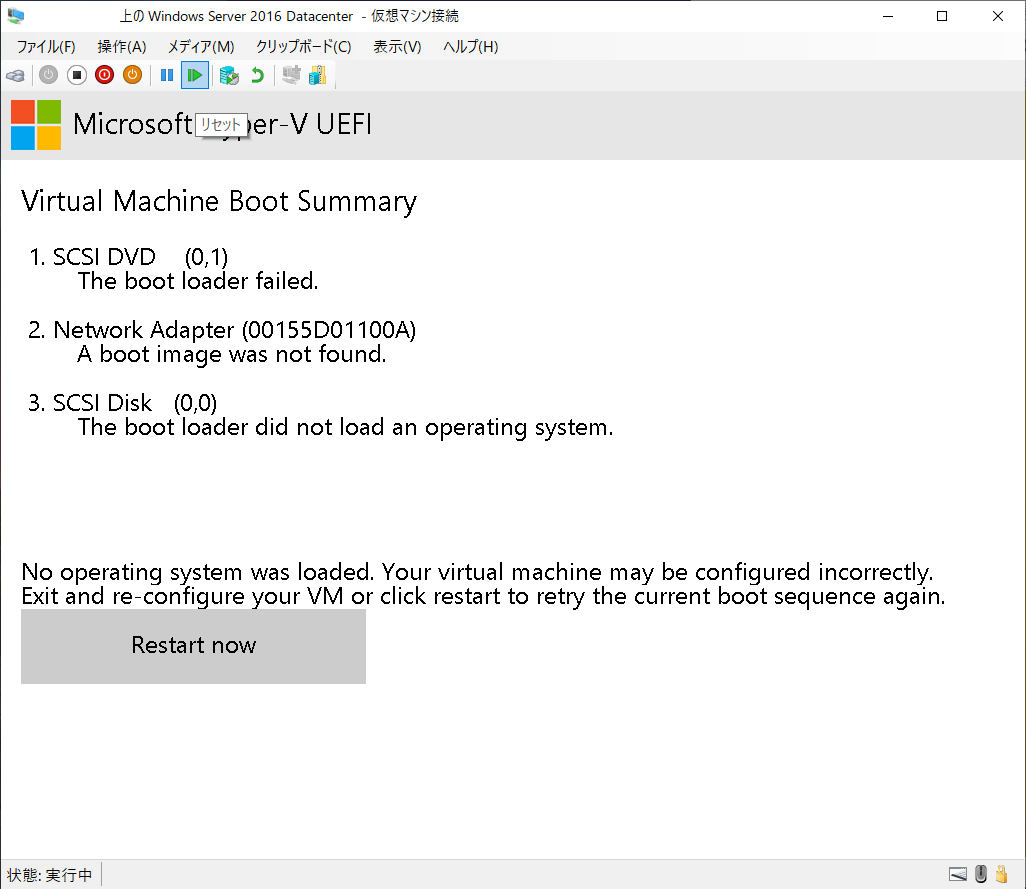Maximize the virtual machine connection window
Screen dimensions: 1026x889
(942, 16)
